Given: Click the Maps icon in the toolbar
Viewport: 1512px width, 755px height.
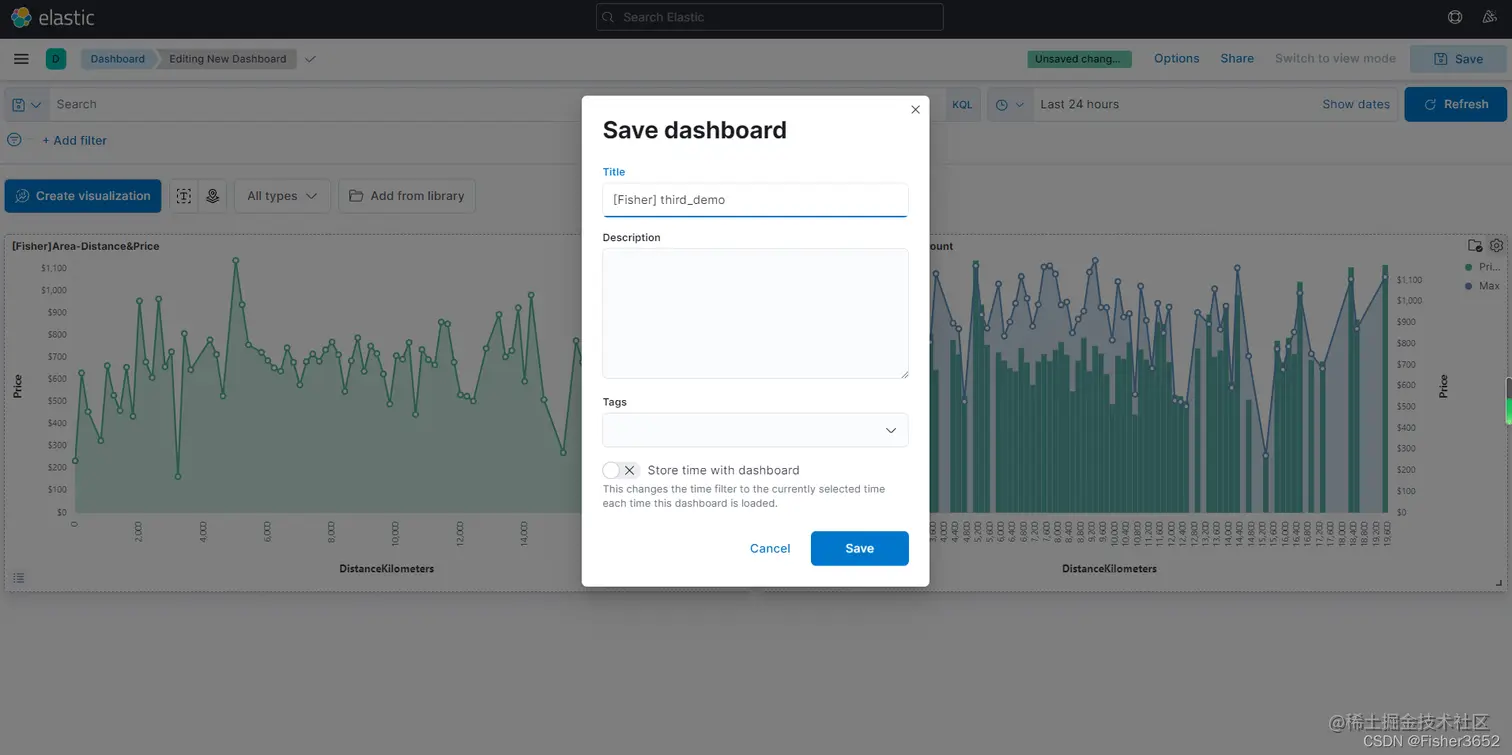Looking at the screenshot, I should pyautogui.click(x=212, y=196).
